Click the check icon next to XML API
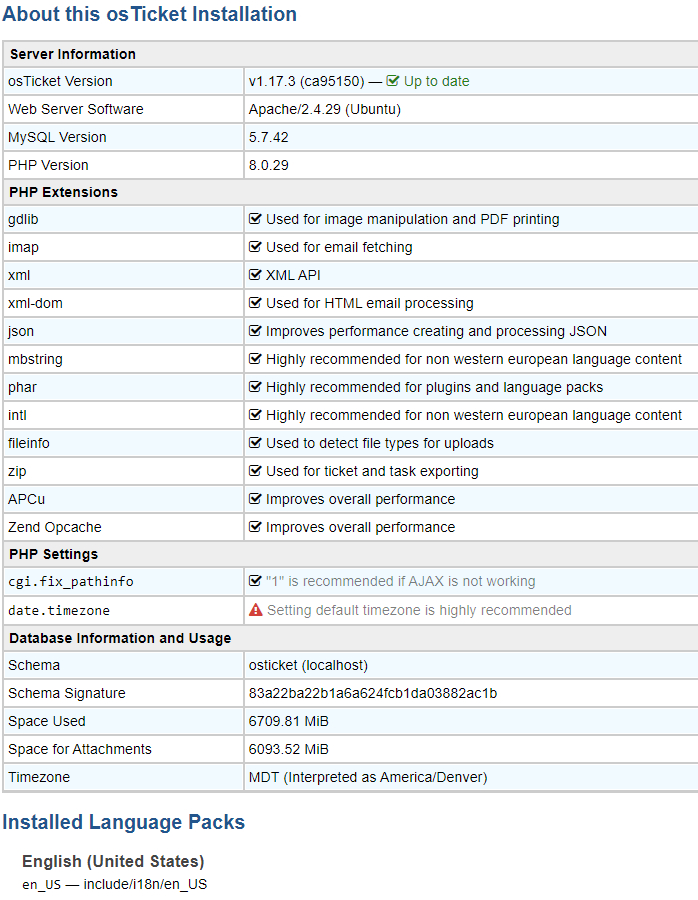Image resolution: width=698 pixels, height=900 pixels. [256, 275]
